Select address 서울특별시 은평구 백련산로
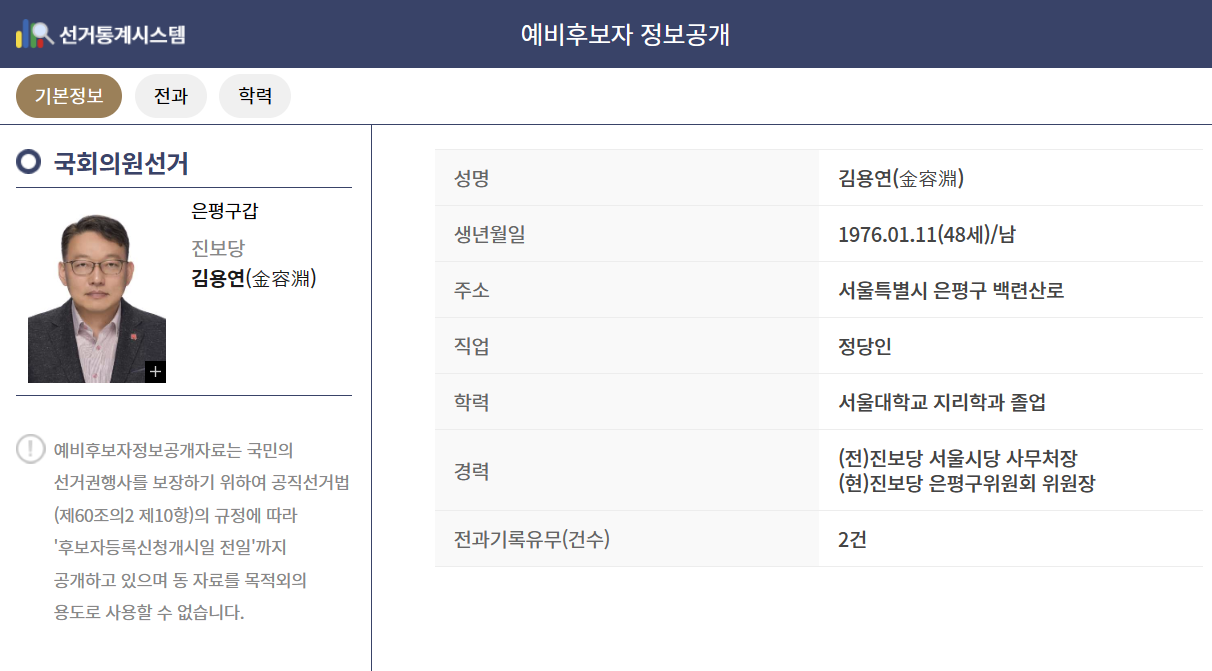 click(951, 291)
